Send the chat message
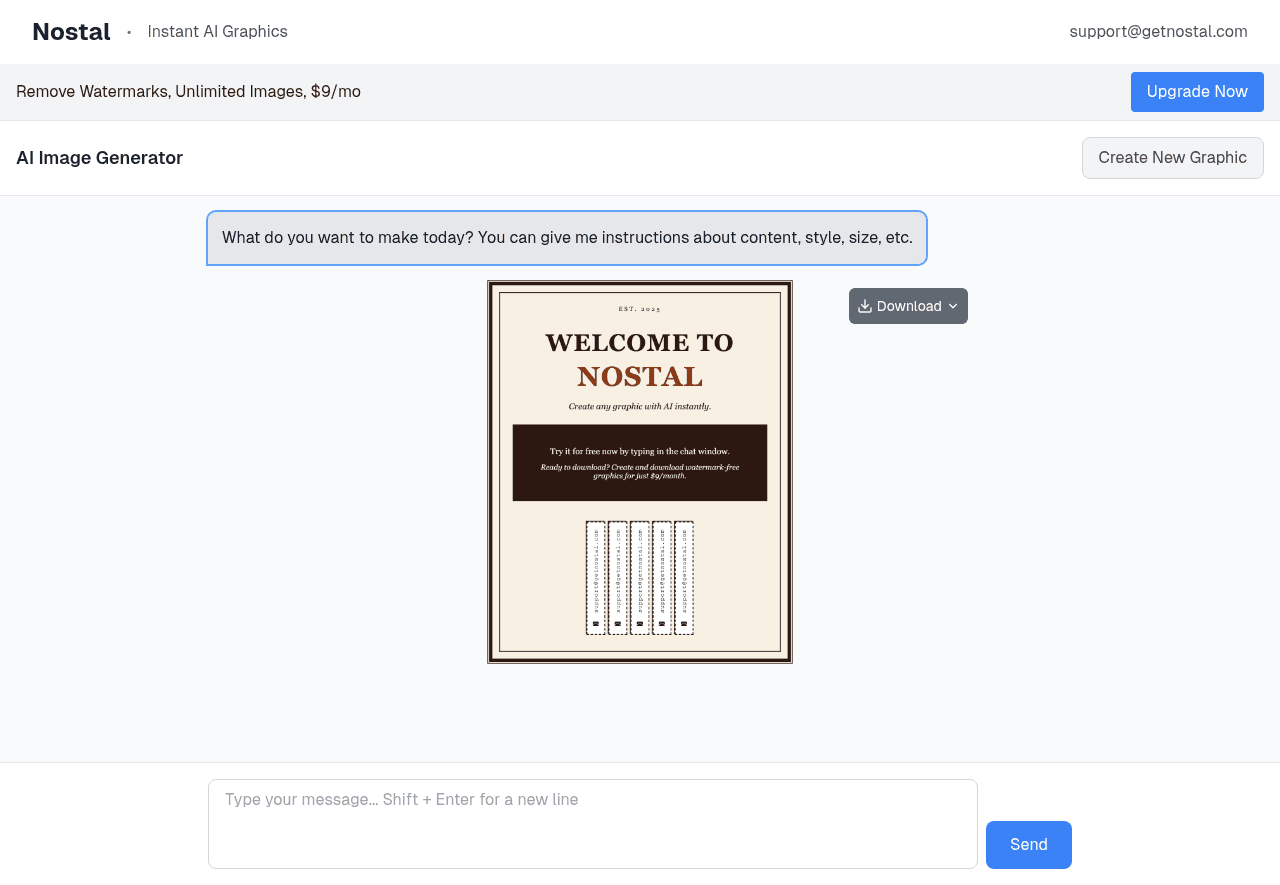The height and width of the screenshot is (885, 1280). (1028, 845)
